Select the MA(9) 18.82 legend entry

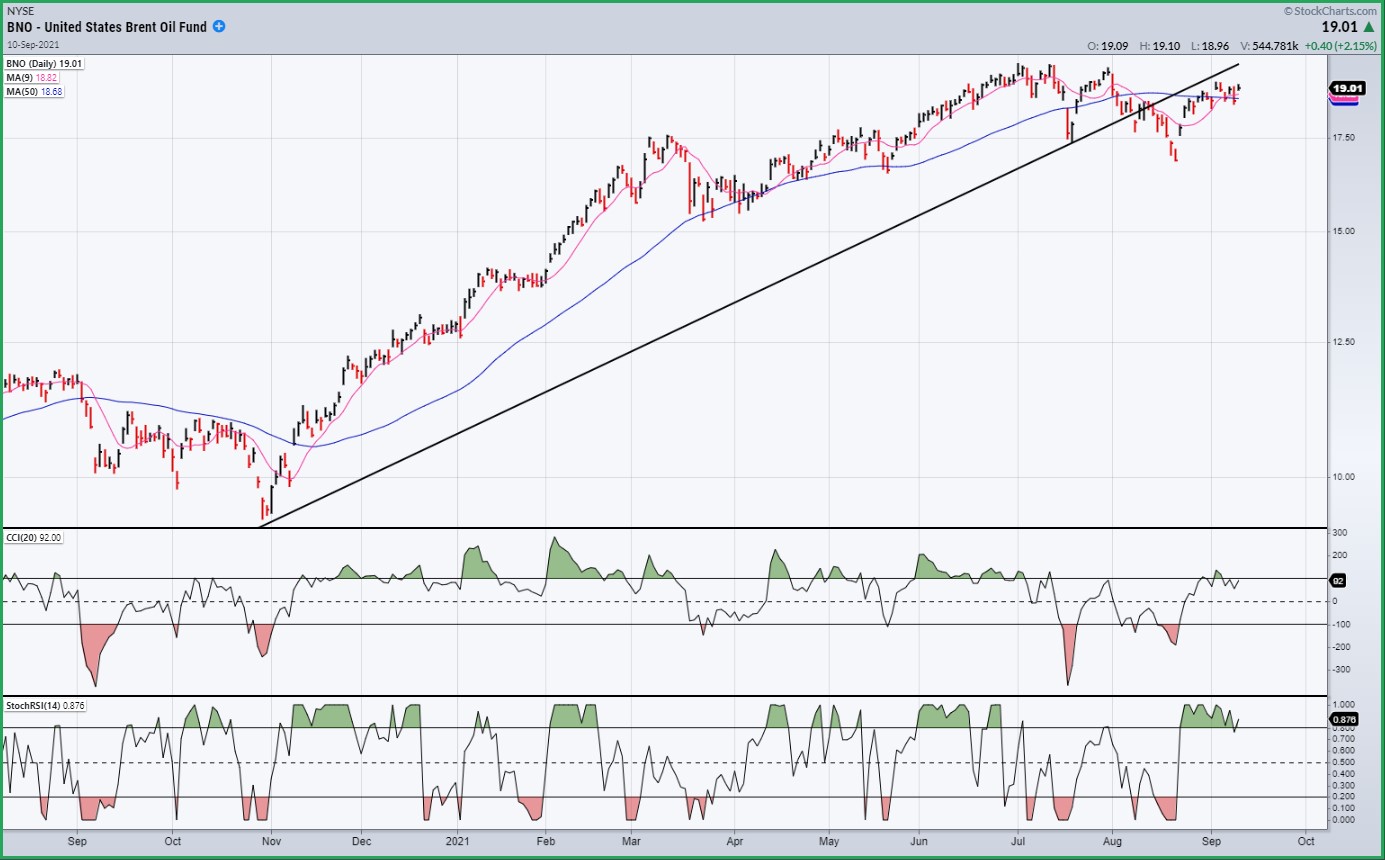(30, 77)
